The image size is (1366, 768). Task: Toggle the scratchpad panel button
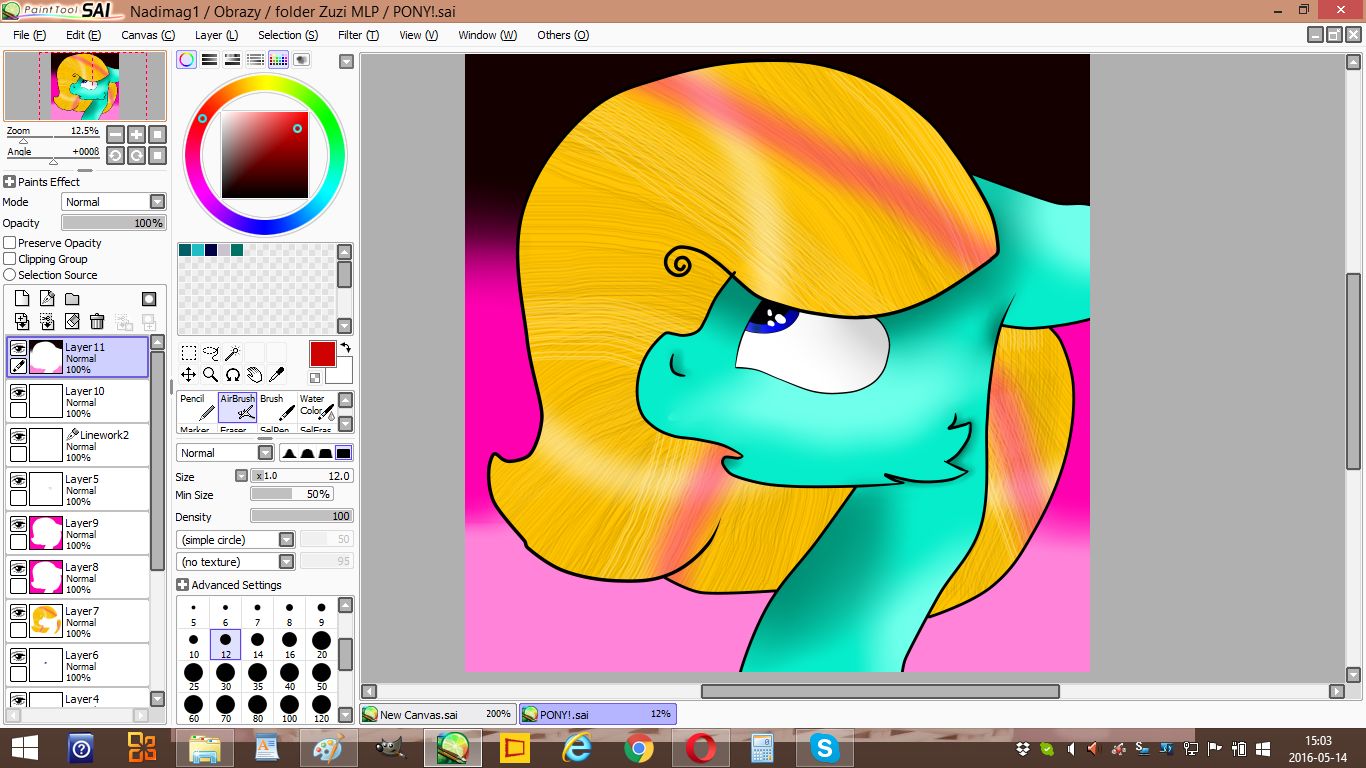[x=301, y=60]
